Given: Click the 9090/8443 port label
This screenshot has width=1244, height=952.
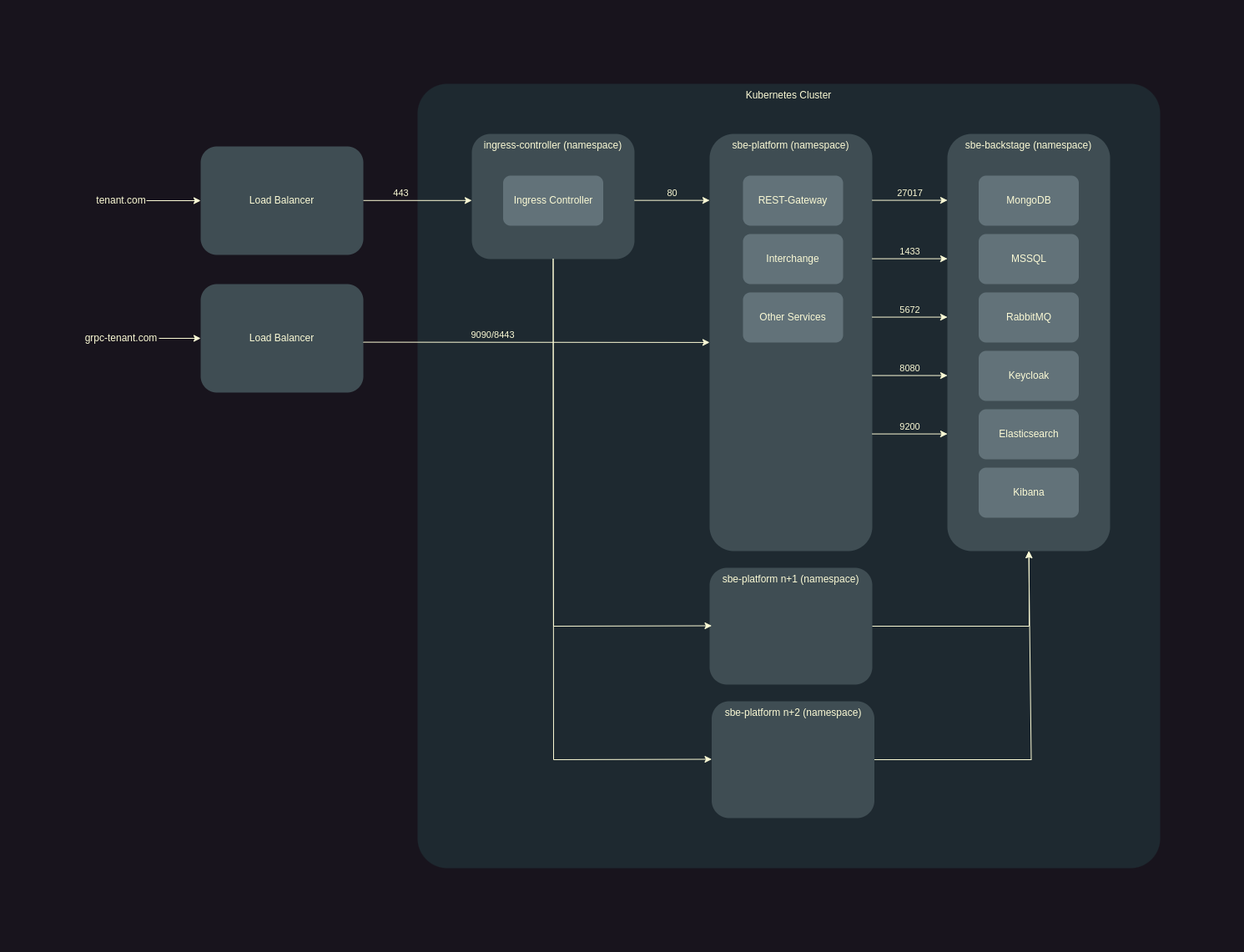Looking at the screenshot, I should (x=492, y=335).
